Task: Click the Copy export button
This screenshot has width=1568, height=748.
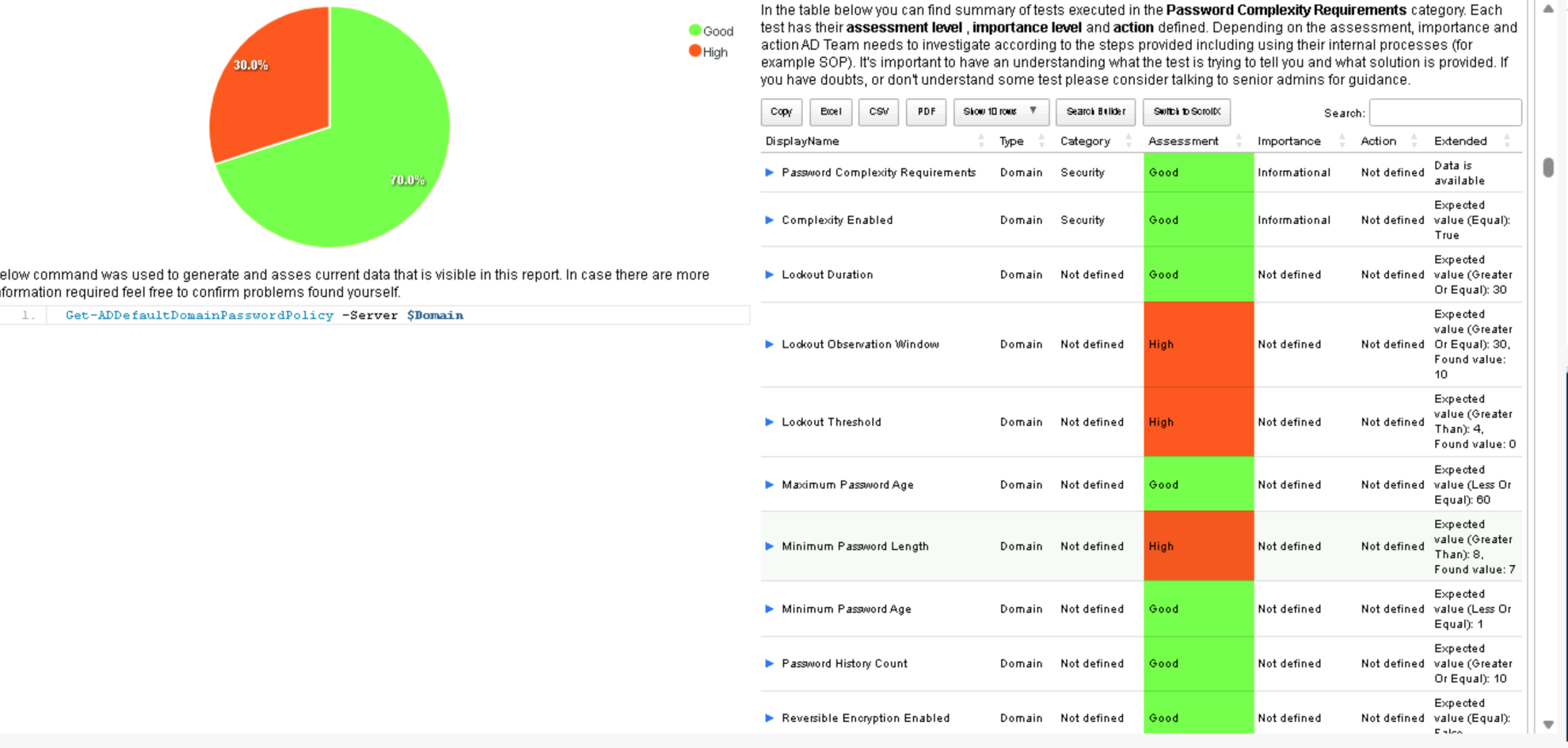Action: click(781, 111)
